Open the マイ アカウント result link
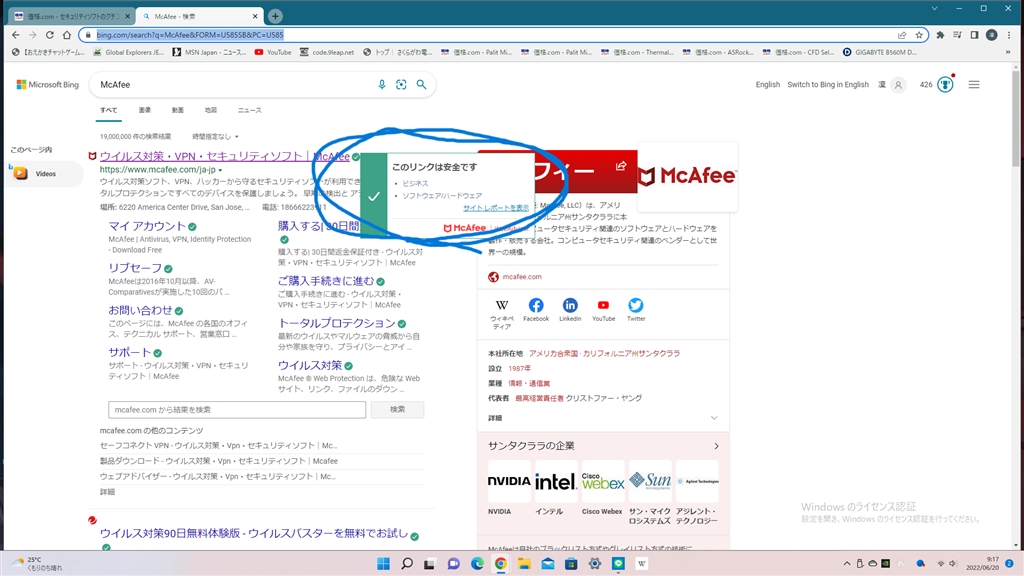Screen dimensions: 1024x576 pyautogui.click(x=147, y=226)
